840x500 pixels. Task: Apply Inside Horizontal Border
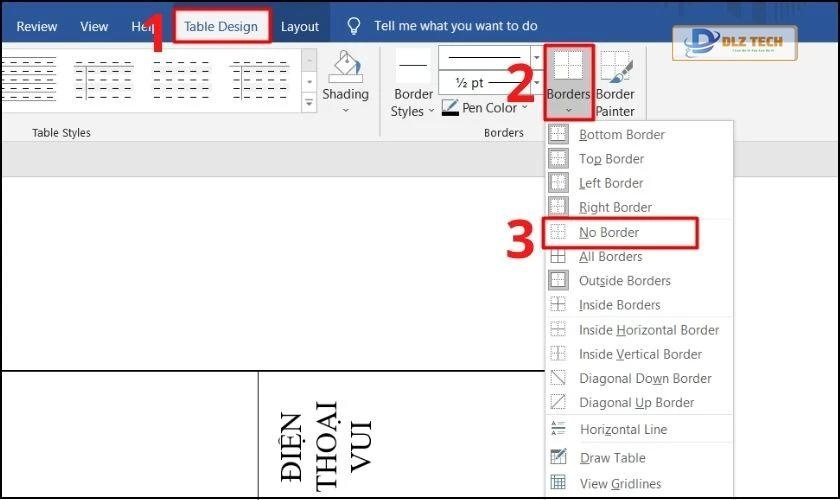(x=648, y=330)
